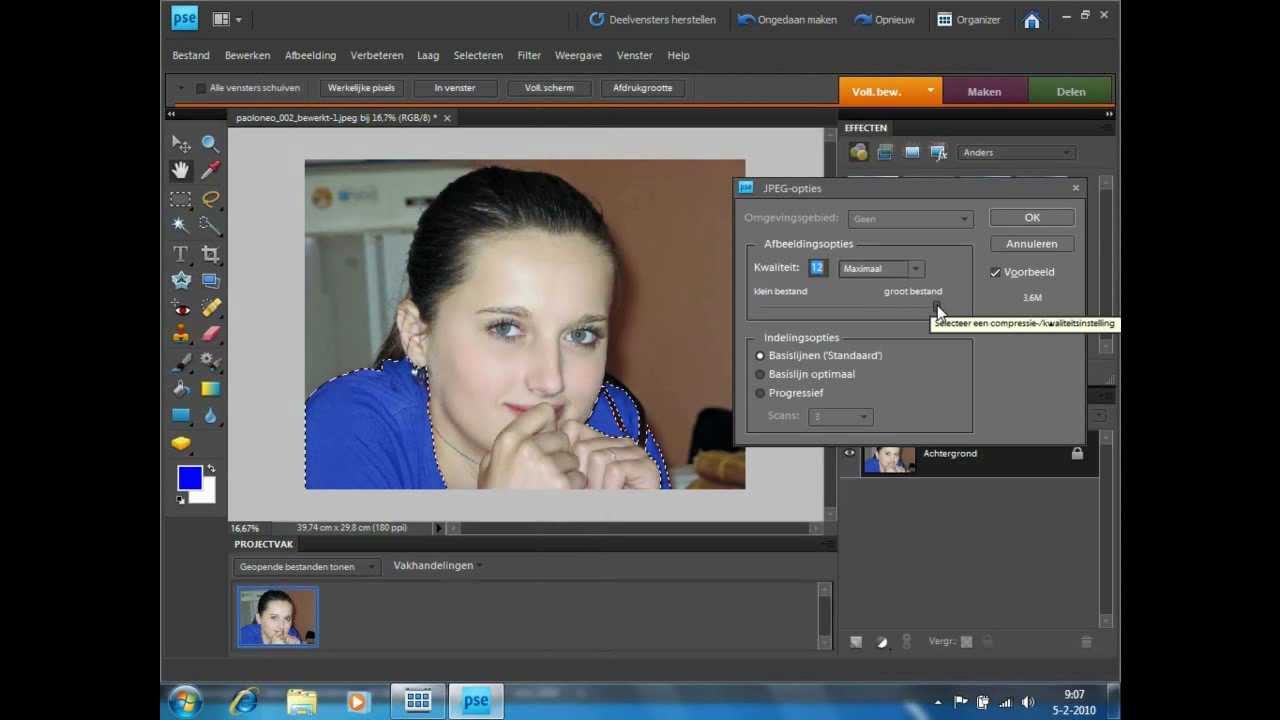Select Progressief radio option
Image resolution: width=1280 pixels, height=720 pixels.
[760, 393]
